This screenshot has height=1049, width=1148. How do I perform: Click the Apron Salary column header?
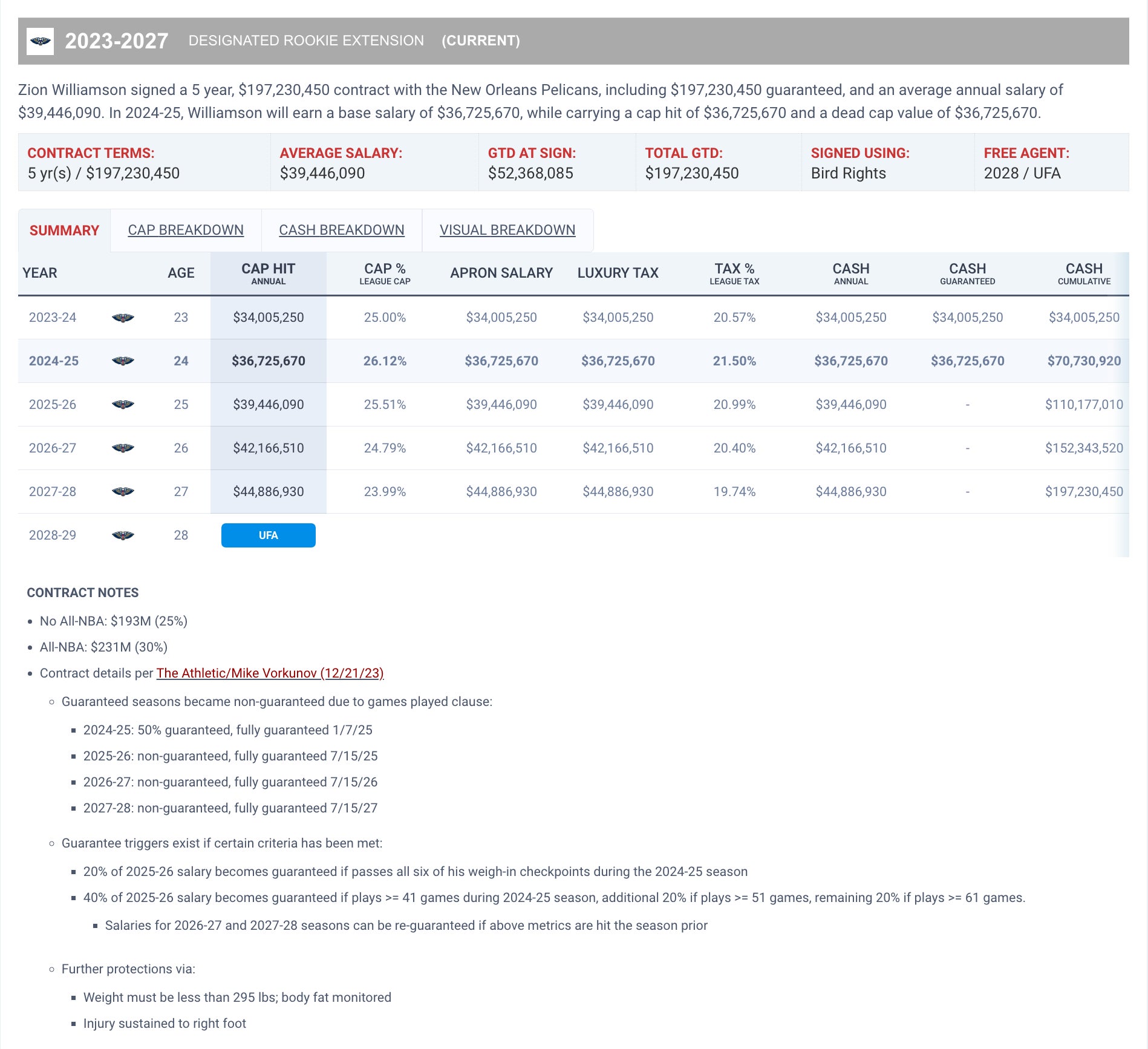click(501, 273)
